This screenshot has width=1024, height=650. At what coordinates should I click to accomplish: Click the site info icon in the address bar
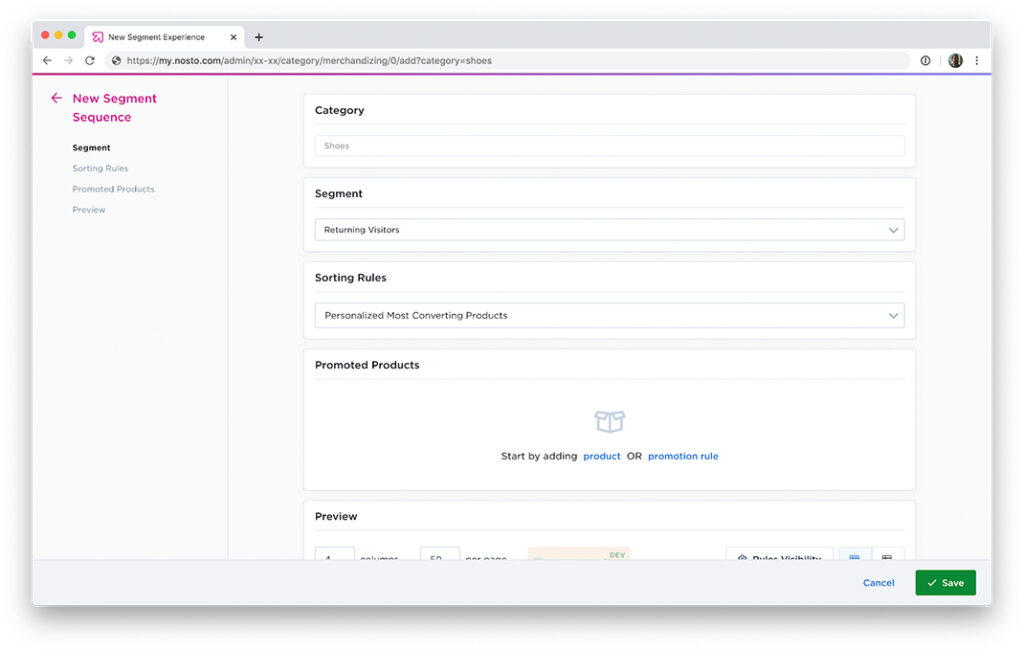coord(117,61)
